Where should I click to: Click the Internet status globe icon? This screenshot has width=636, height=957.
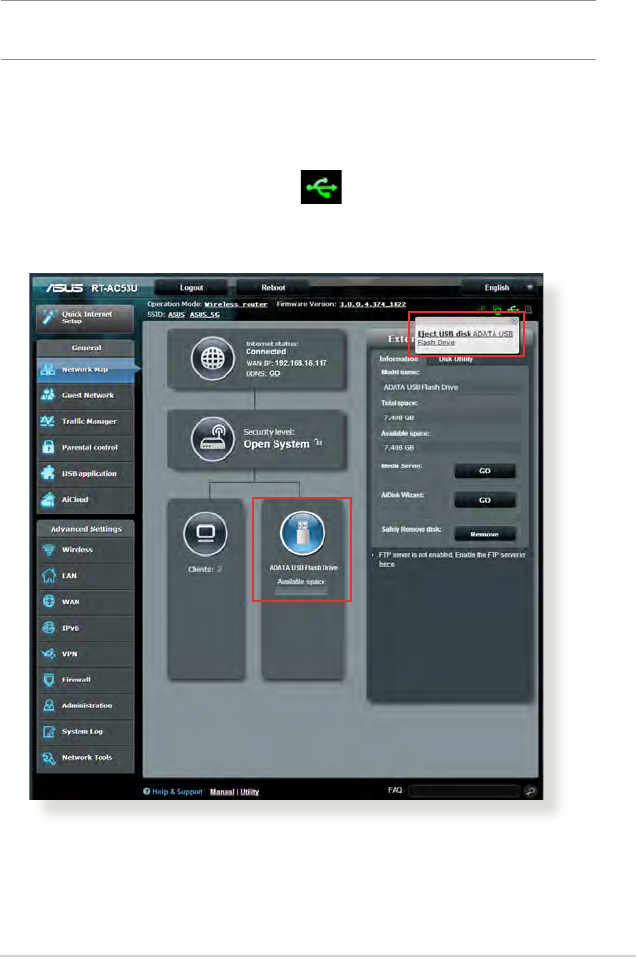(213, 359)
